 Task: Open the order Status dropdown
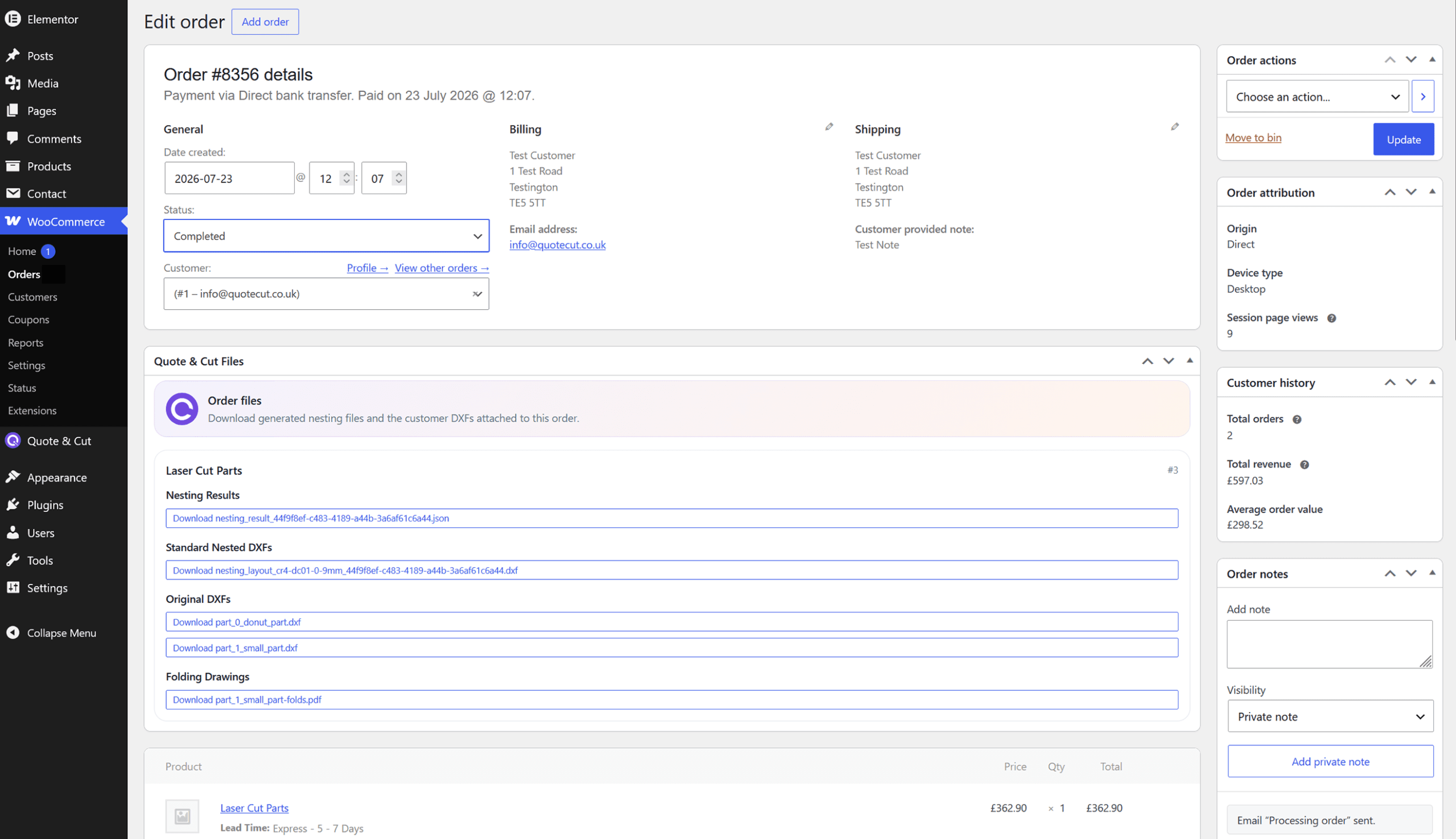pyautogui.click(x=326, y=236)
